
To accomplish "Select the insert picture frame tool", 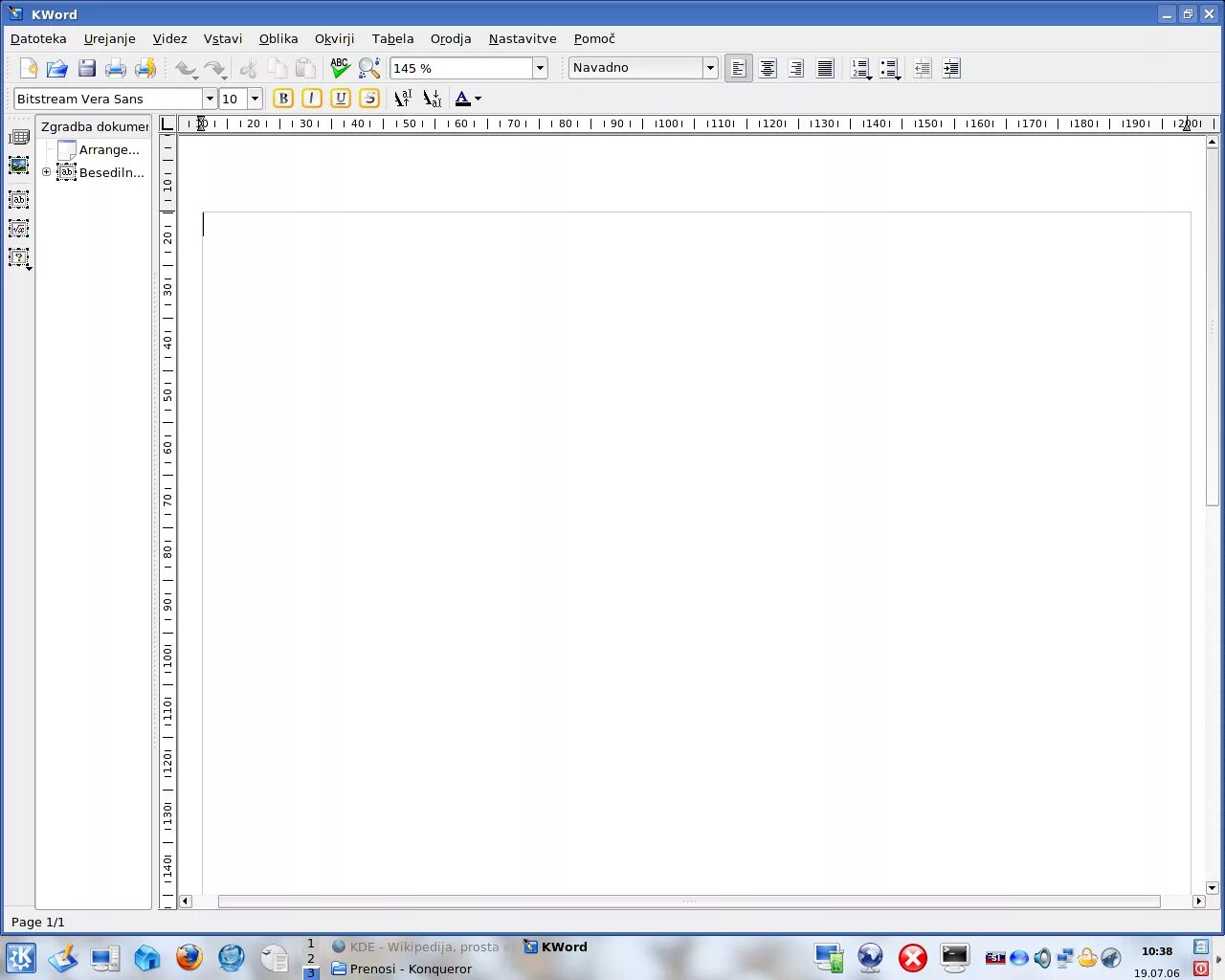I will pos(19,166).
